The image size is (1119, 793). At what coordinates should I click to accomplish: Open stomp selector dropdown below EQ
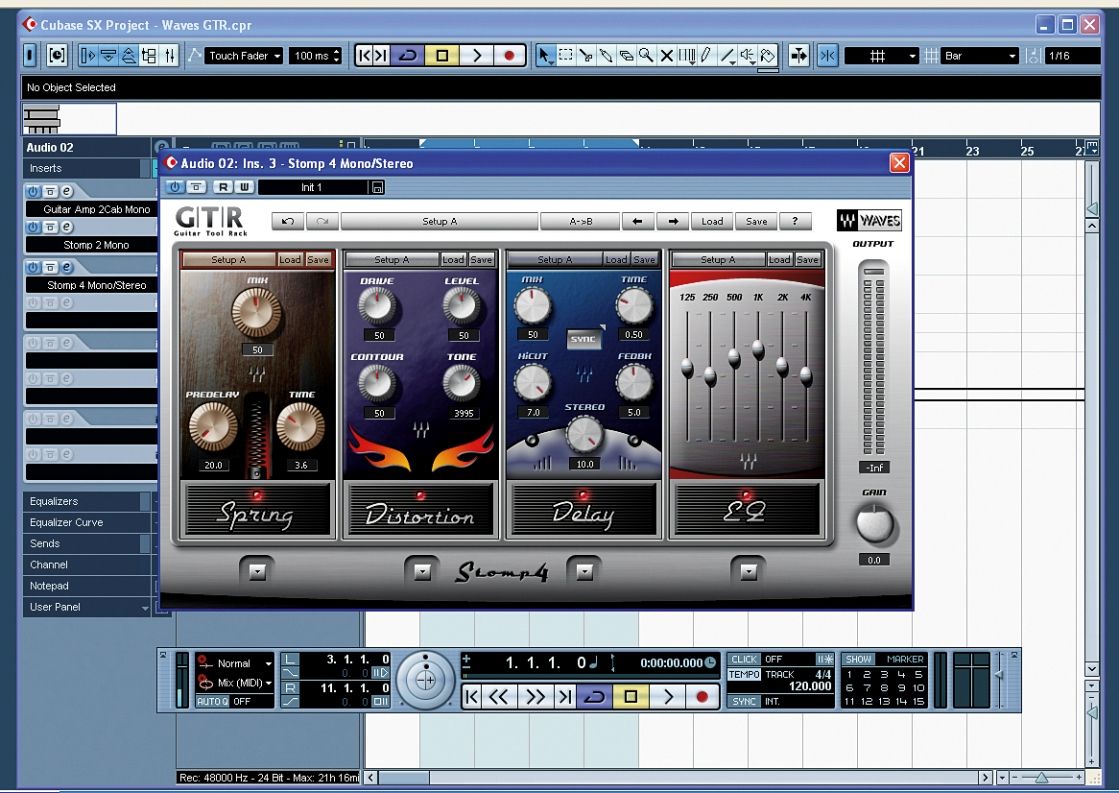(748, 571)
